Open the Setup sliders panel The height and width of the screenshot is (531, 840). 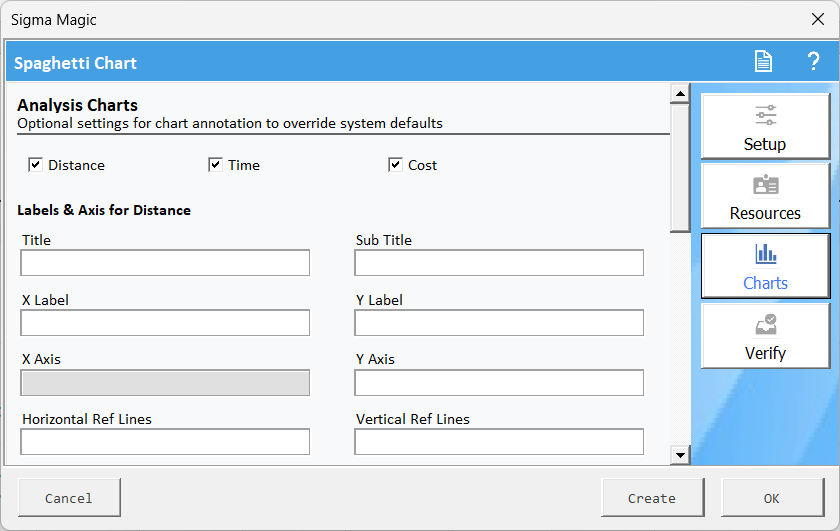tap(765, 127)
